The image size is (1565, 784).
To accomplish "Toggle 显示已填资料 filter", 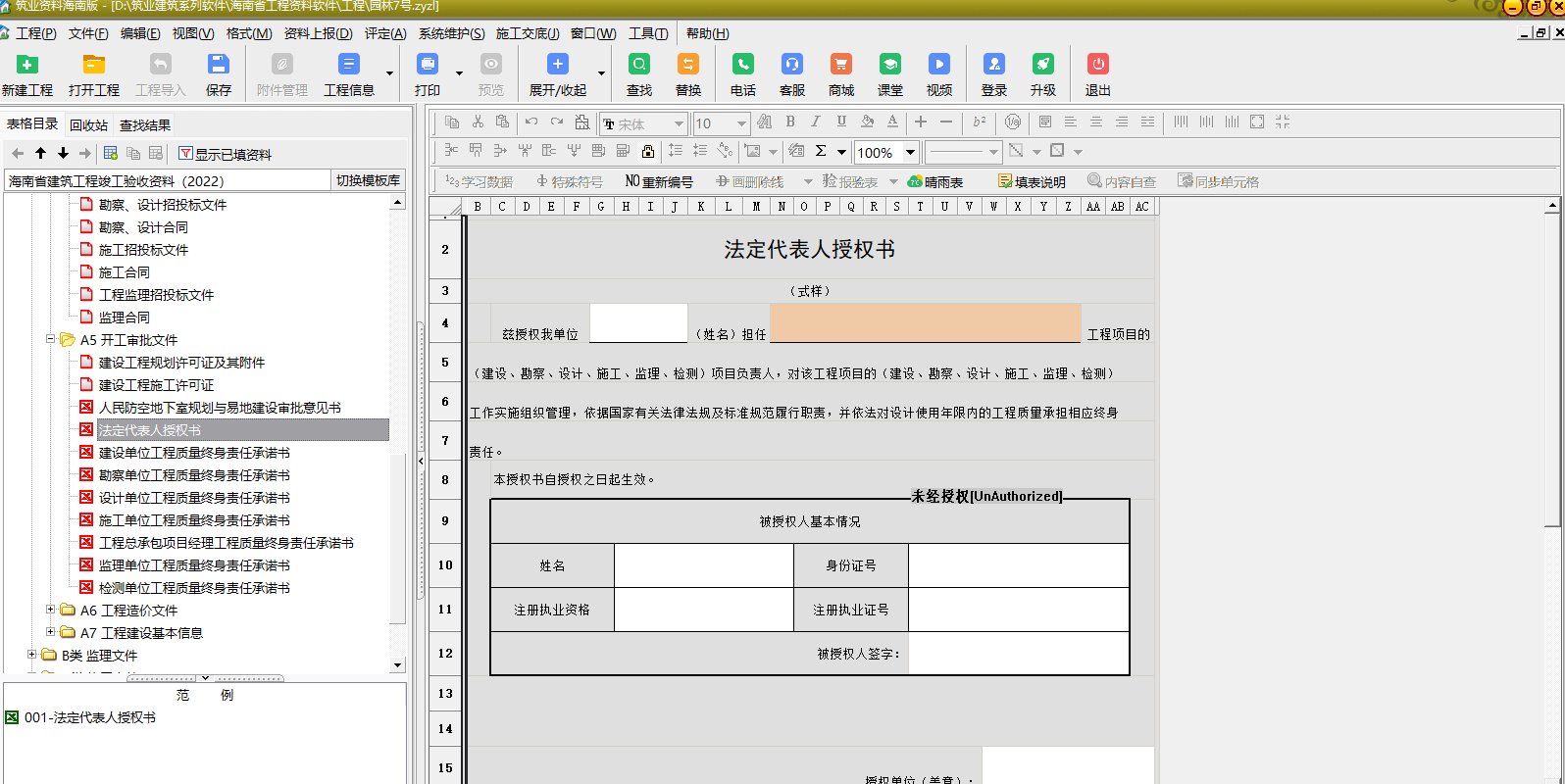I will (225, 154).
